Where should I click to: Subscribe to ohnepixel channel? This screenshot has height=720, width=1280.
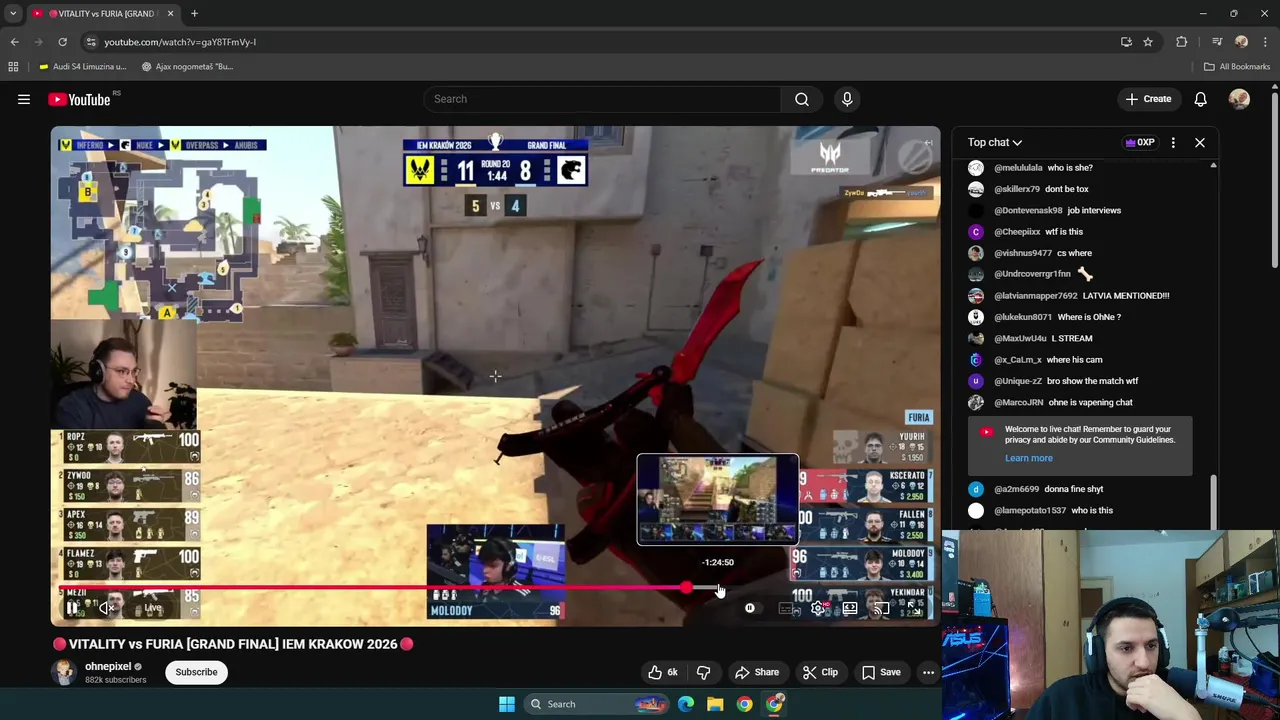point(196,672)
